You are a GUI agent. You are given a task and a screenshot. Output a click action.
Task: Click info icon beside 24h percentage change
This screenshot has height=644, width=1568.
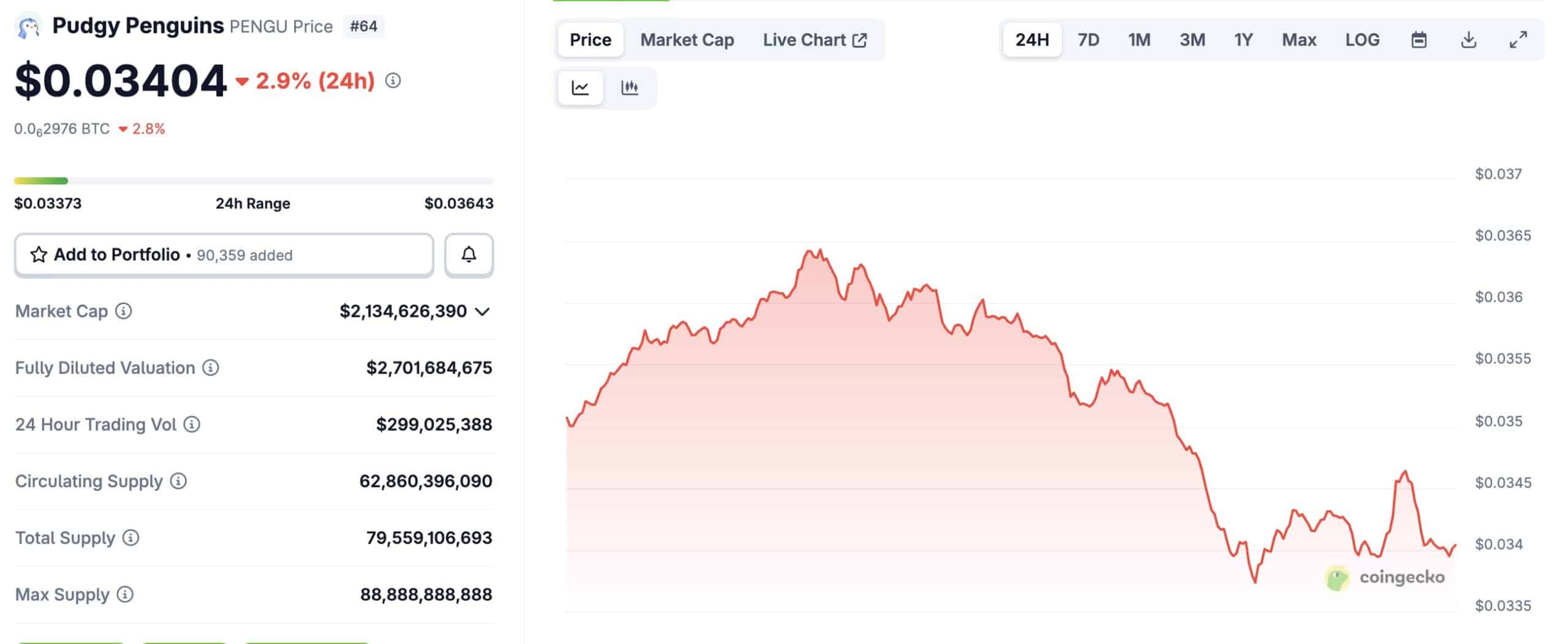pos(393,80)
